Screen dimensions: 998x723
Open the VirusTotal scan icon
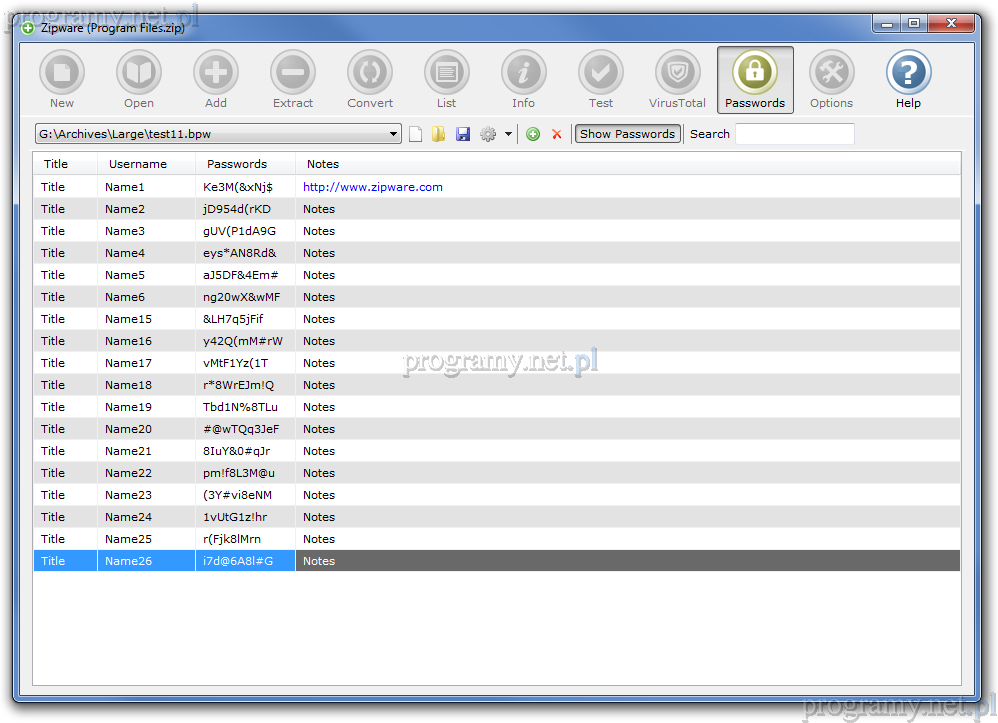click(x=677, y=74)
